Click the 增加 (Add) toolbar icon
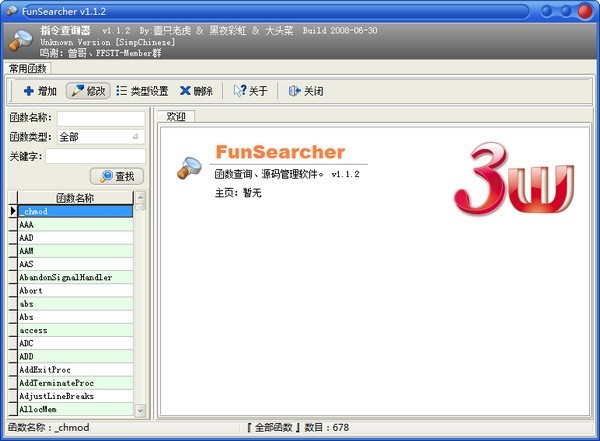Viewport: 600px width, 441px height. coord(28,91)
